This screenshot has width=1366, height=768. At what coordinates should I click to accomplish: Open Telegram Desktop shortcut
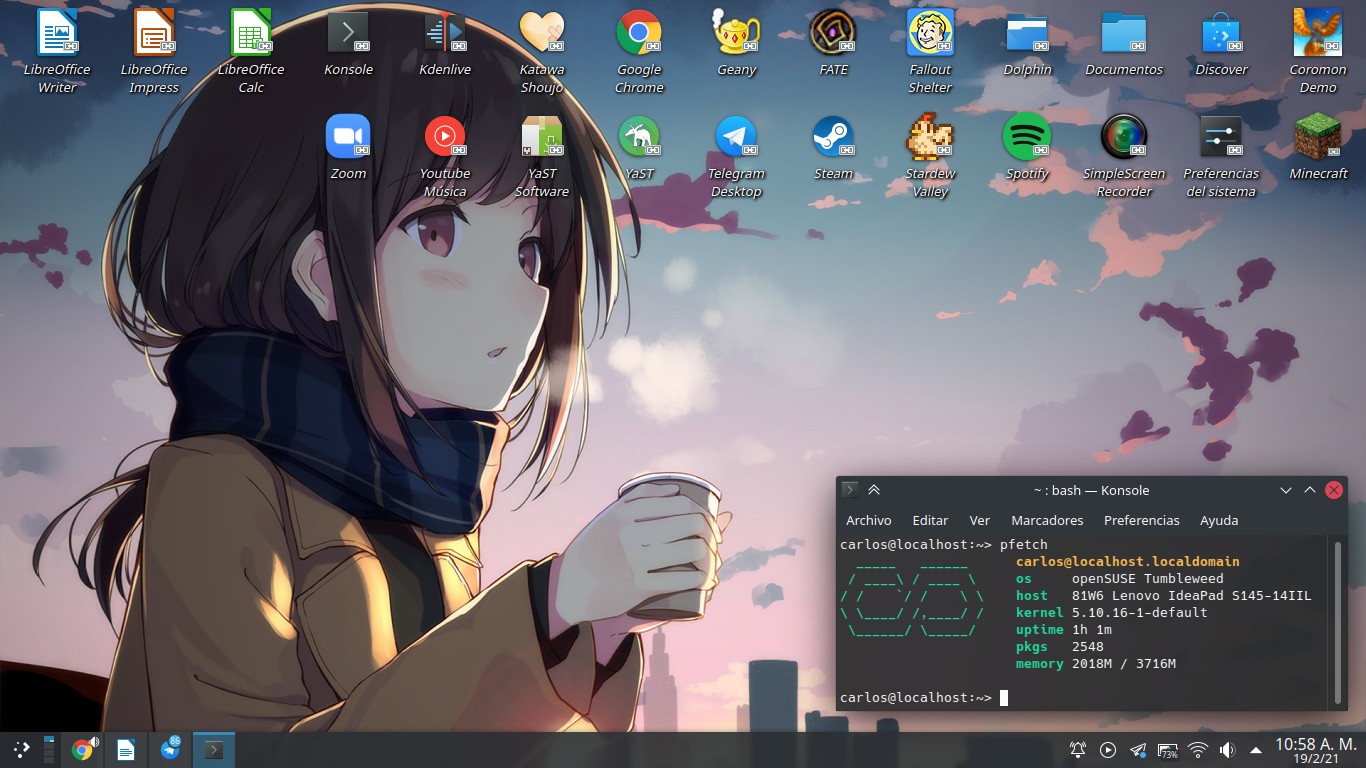(x=735, y=137)
